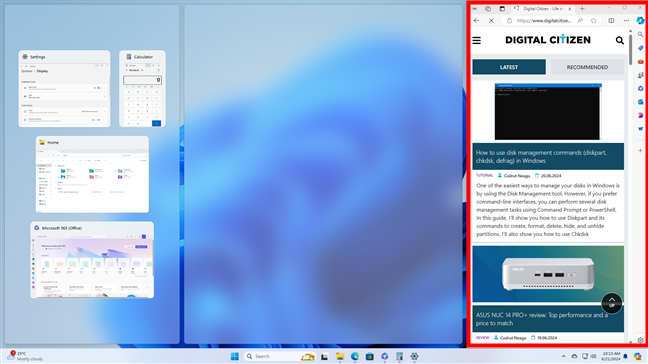Go back in Edge browser
The image size is (648, 364).
[476, 21]
